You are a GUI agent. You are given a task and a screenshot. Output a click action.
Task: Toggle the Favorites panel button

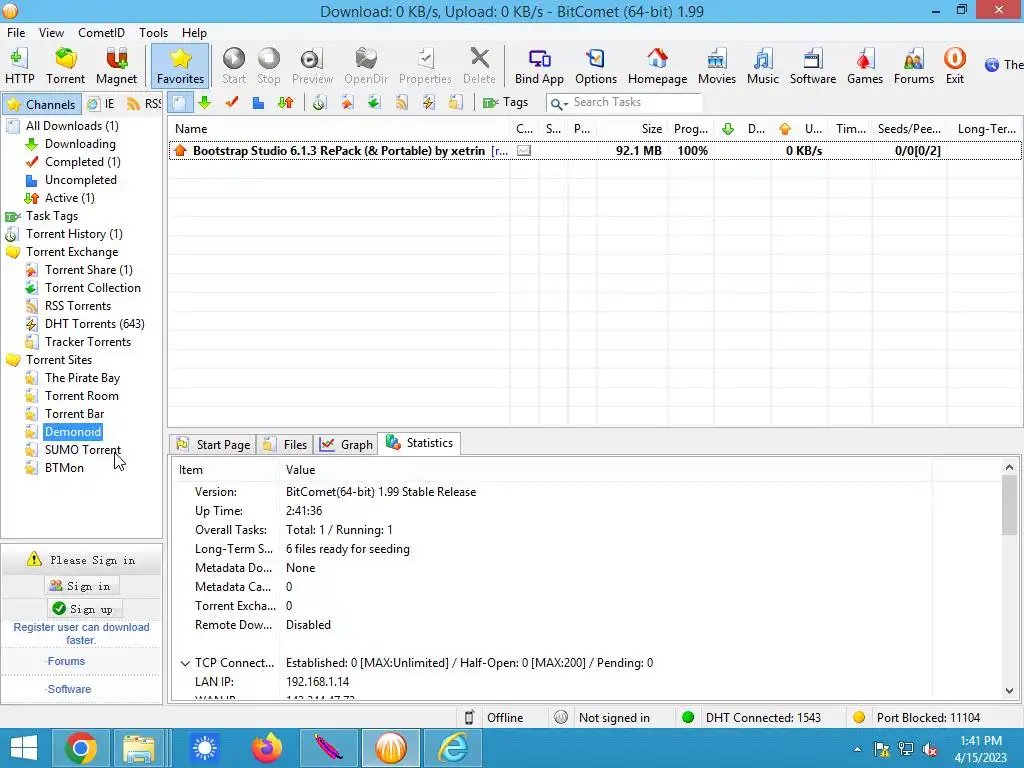(x=180, y=66)
